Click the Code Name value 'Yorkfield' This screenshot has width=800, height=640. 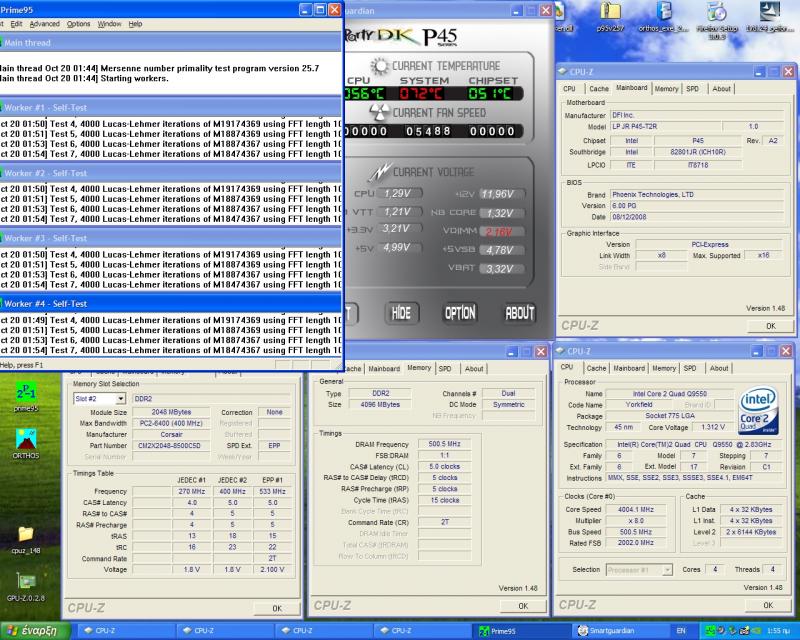click(639, 405)
